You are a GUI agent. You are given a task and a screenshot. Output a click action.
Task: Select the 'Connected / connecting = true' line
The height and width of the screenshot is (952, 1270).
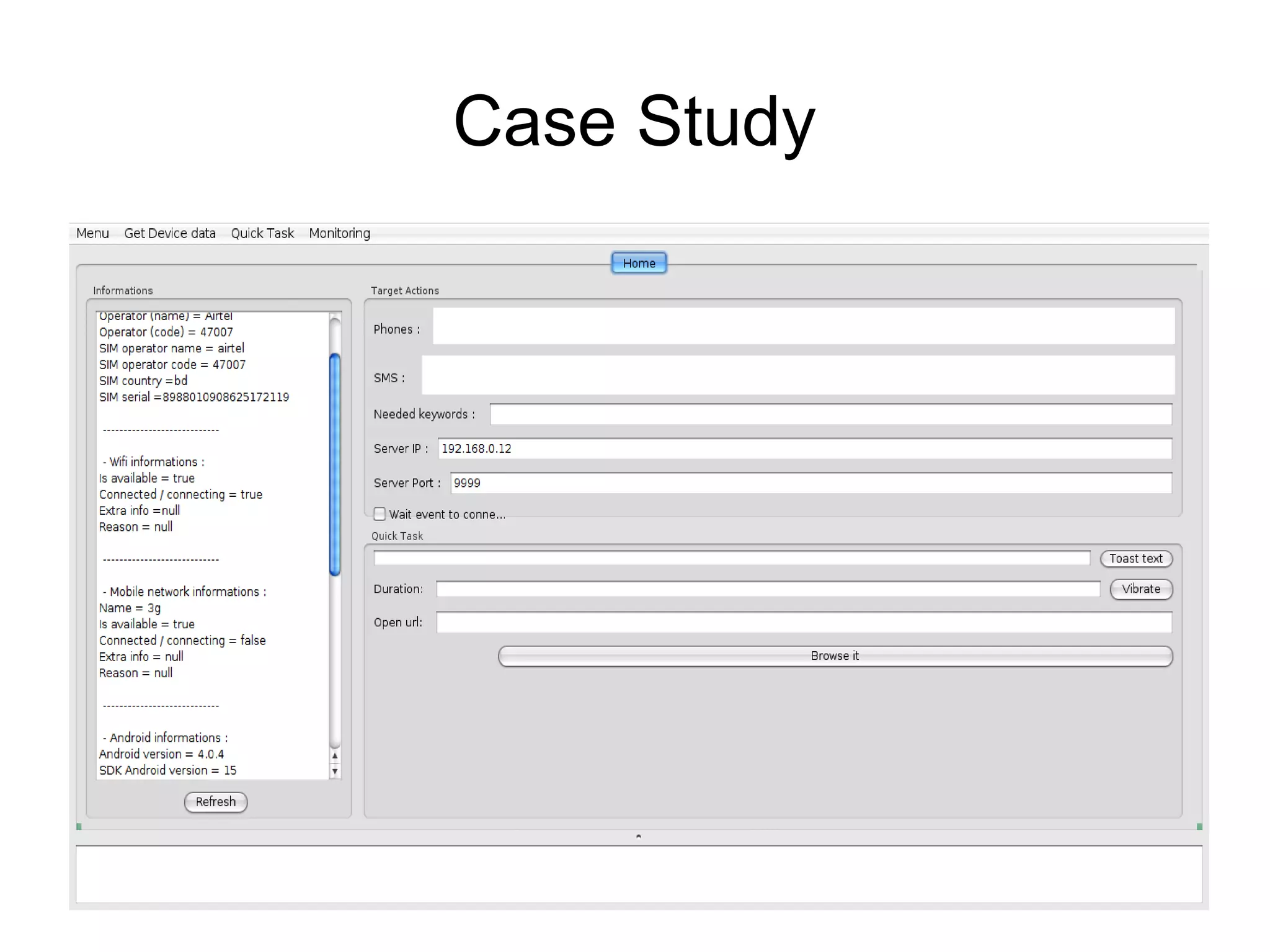tap(180, 494)
